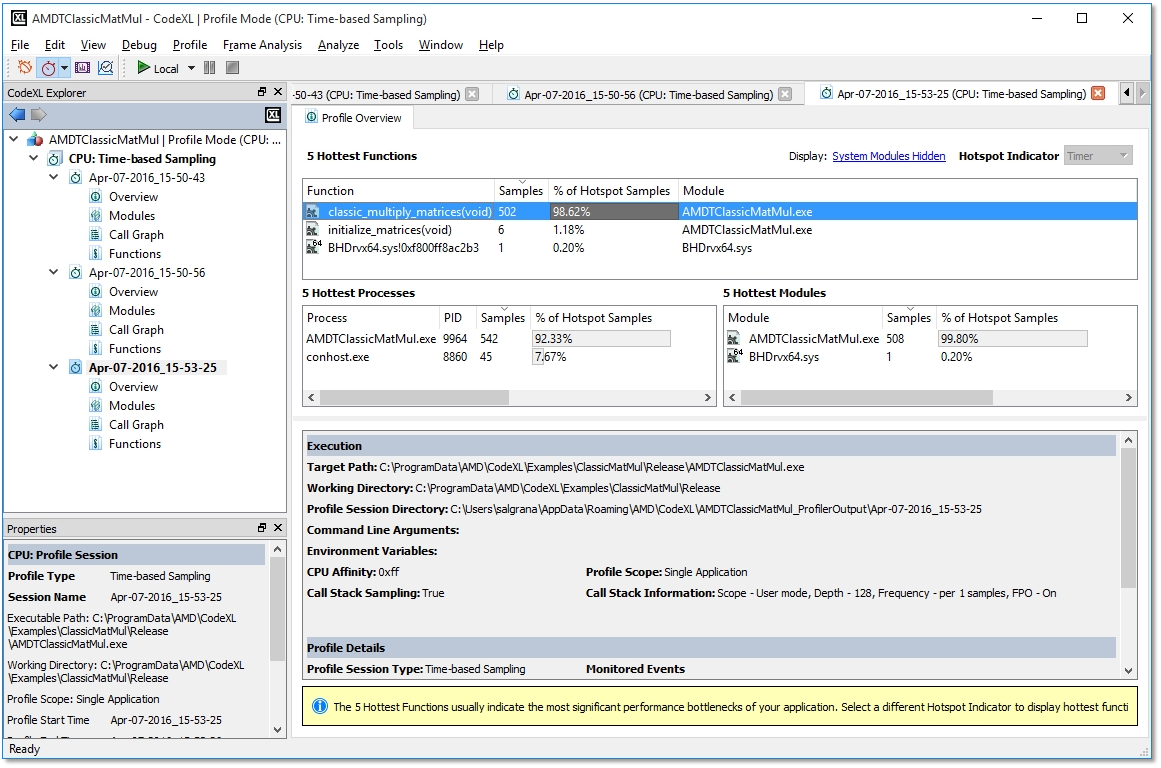Open Functions under session Apr-07-2016_15-50-56
Image resolution: width=1161 pixels, height=768 pixels.
tap(135, 349)
